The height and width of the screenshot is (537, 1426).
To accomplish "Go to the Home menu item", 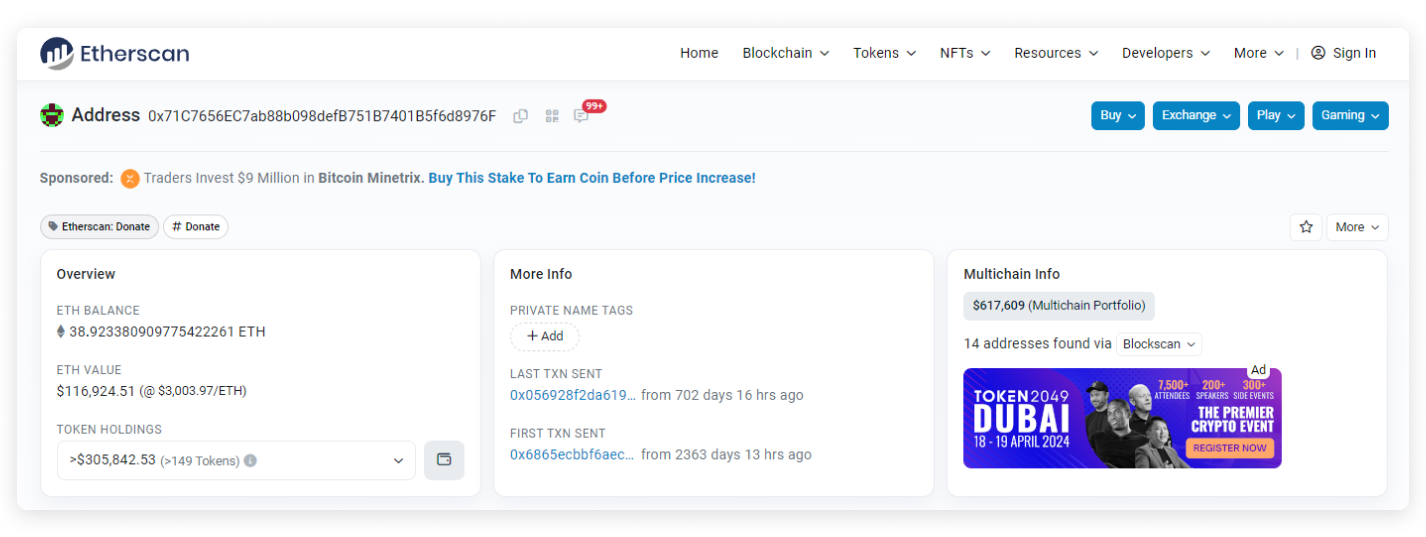I will pos(699,53).
